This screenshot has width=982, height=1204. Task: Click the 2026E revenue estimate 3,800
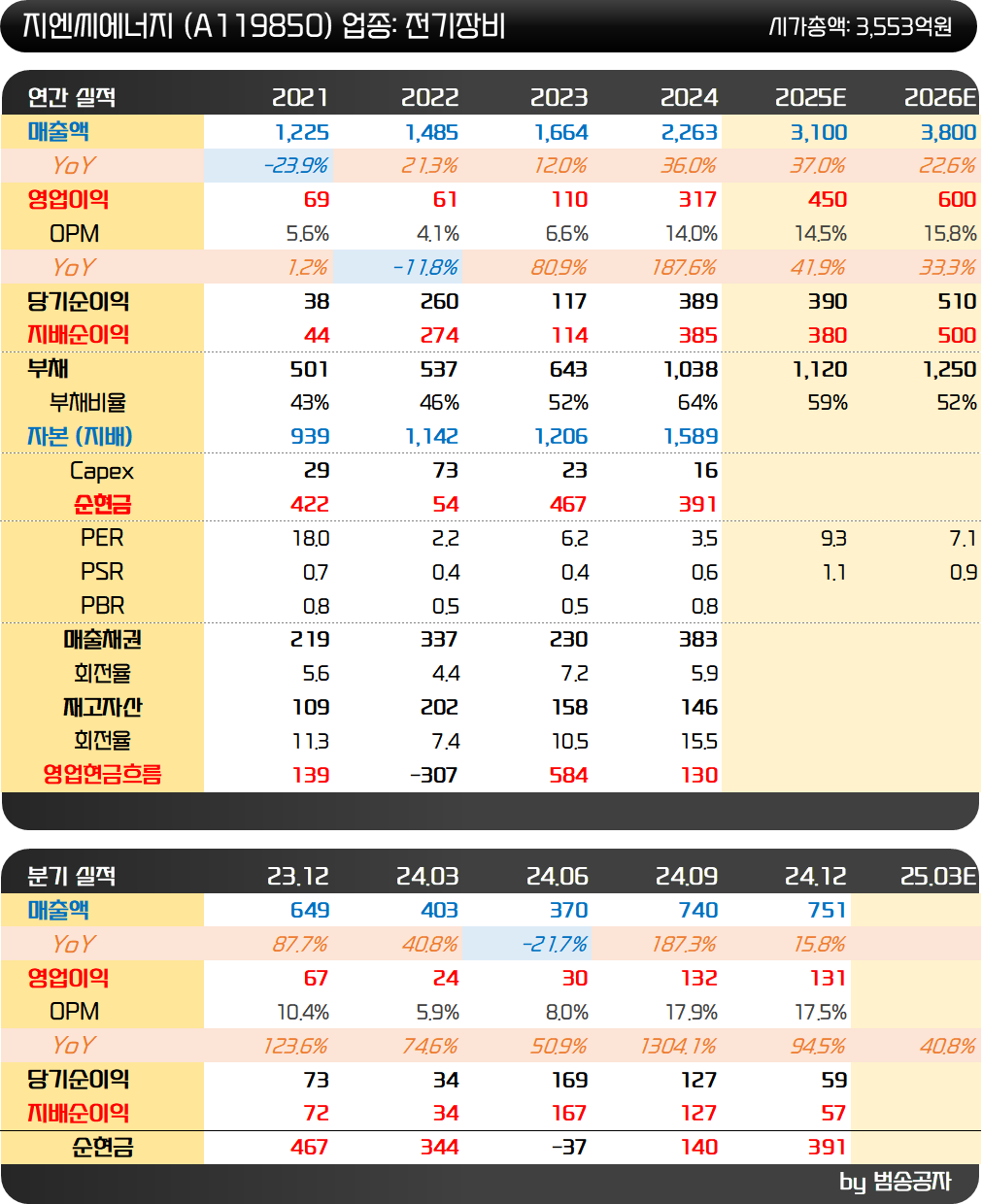(x=948, y=132)
